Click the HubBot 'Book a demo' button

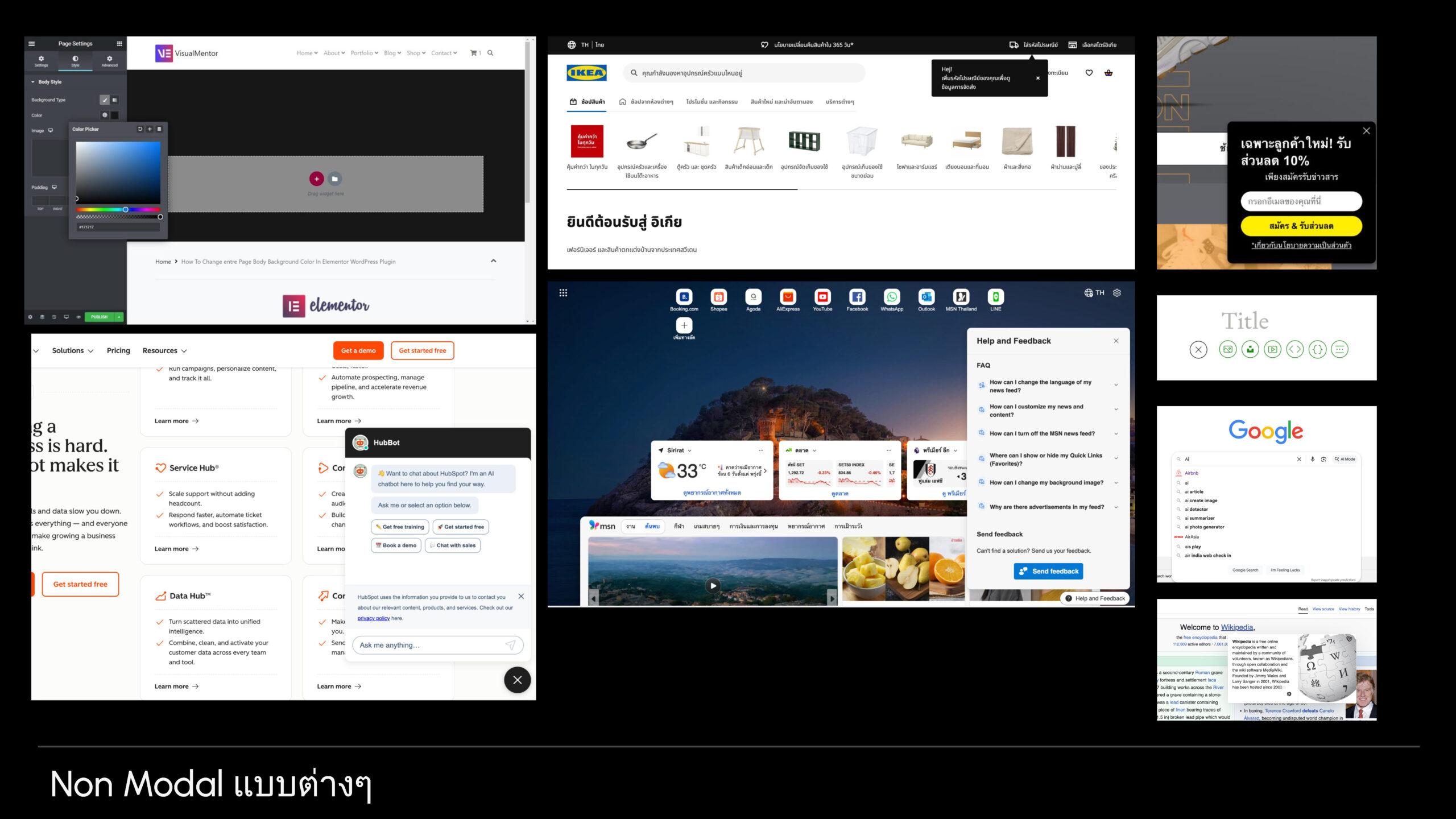pyautogui.click(x=396, y=545)
